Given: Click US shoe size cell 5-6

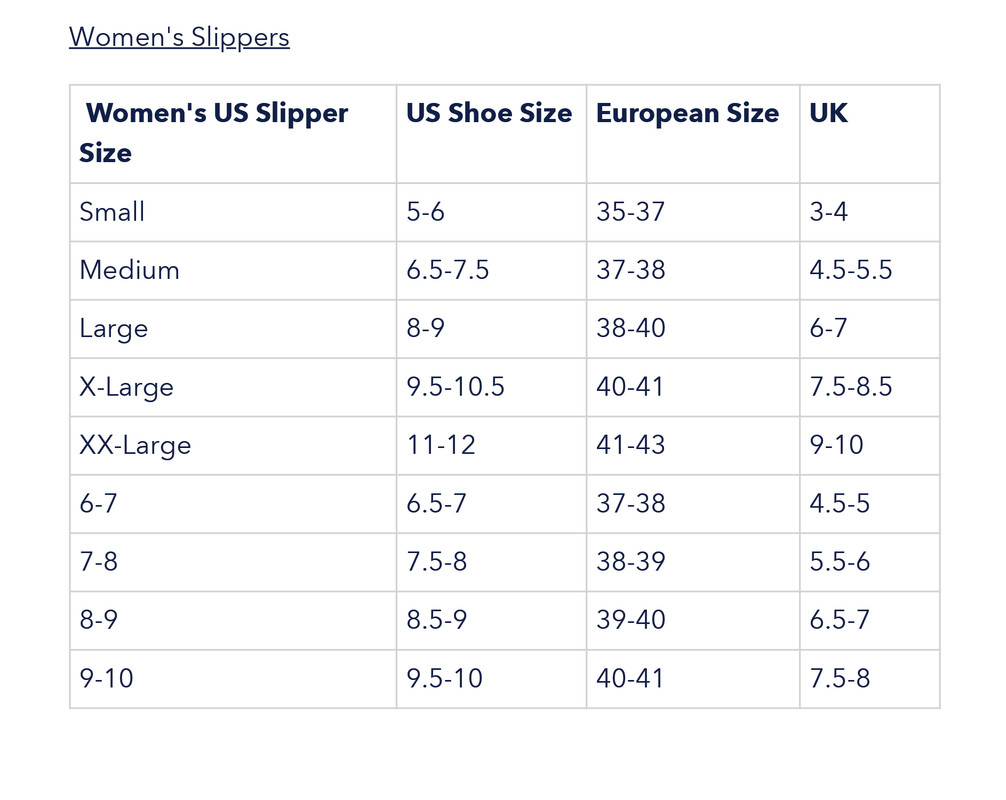Looking at the screenshot, I should tap(425, 212).
